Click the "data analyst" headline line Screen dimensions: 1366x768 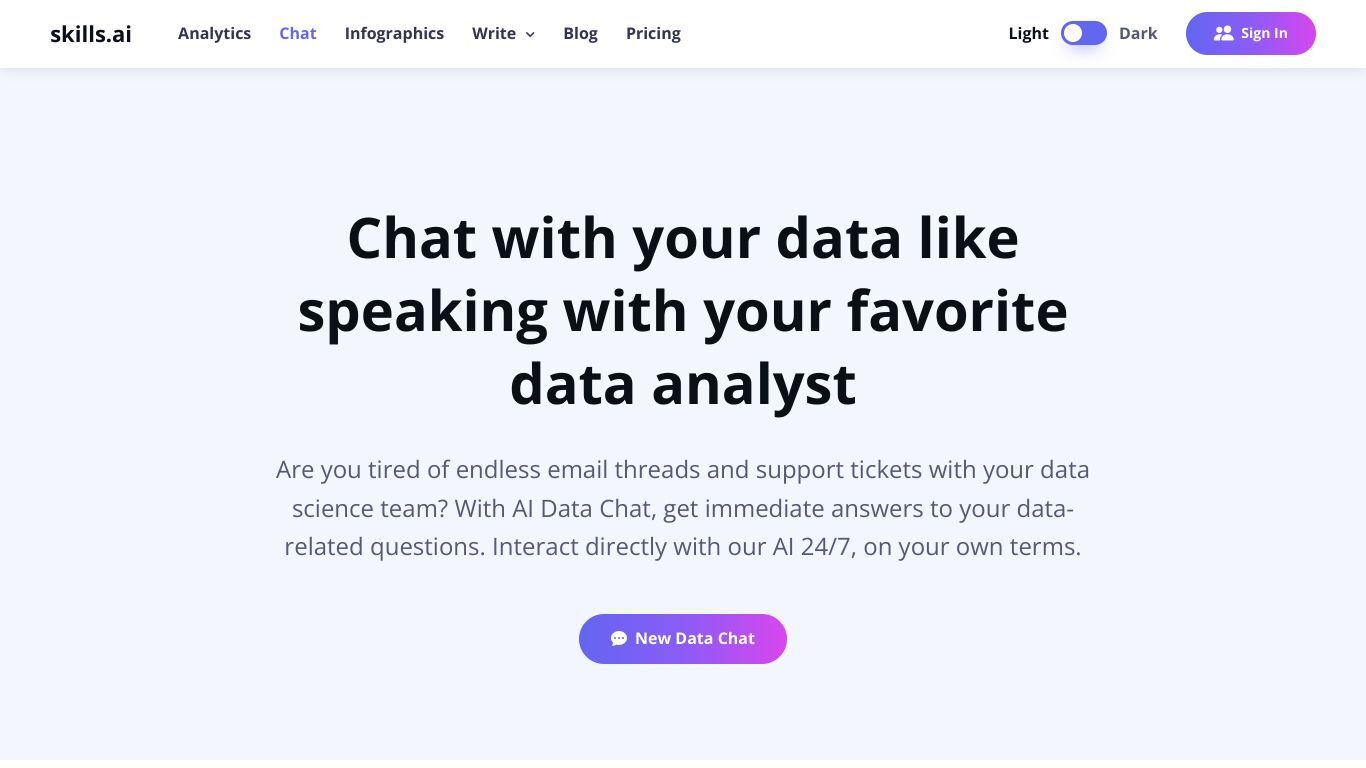click(683, 384)
